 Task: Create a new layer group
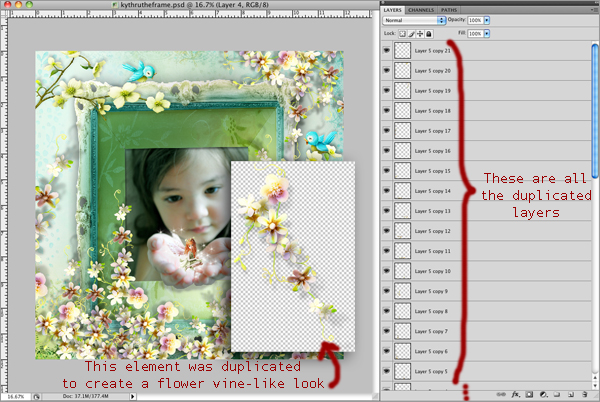pyautogui.click(x=558, y=394)
